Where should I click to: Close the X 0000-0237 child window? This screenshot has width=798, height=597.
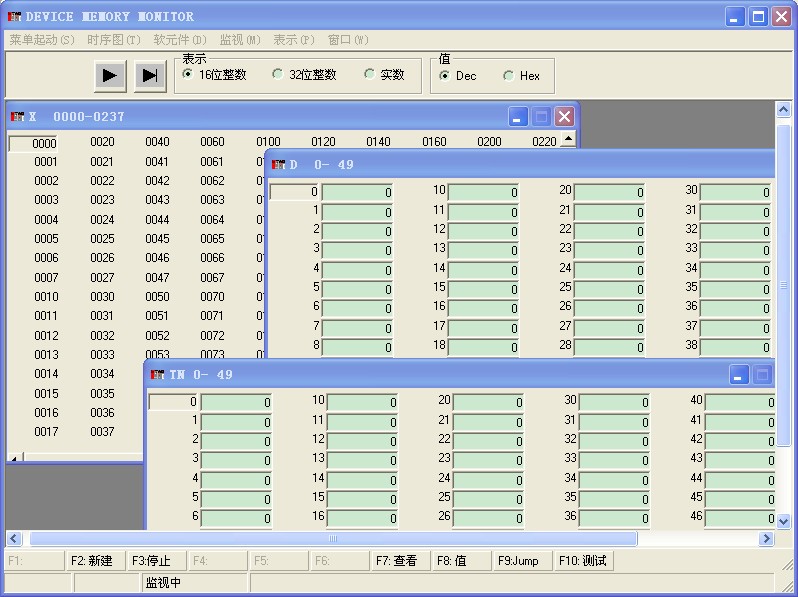[564, 117]
